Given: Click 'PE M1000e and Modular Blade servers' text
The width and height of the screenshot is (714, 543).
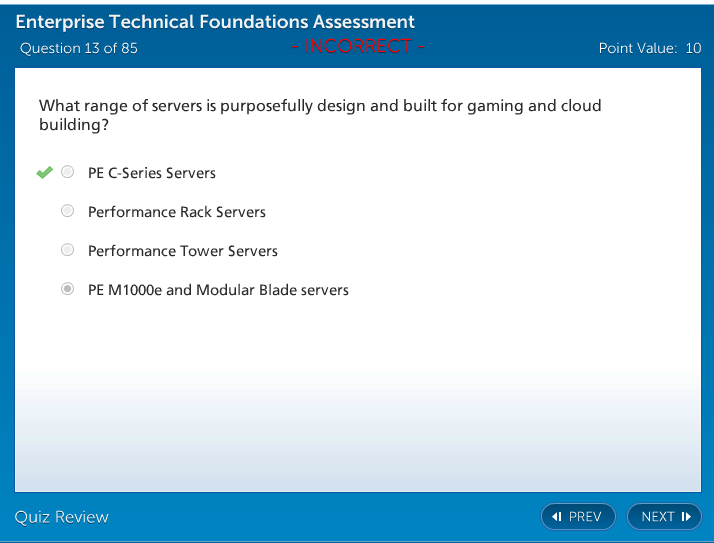Looking at the screenshot, I should coord(218,290).
